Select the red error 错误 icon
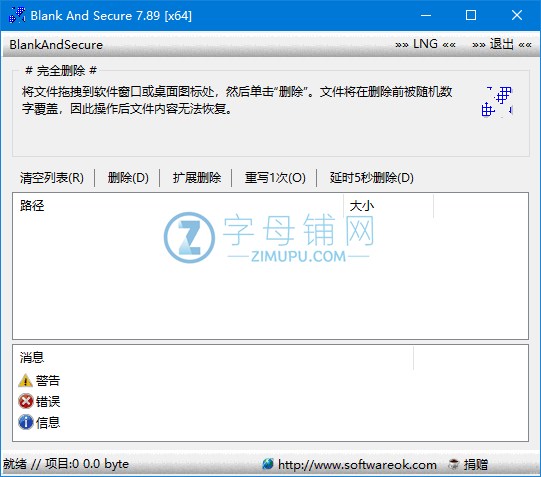 click(26, 401)
